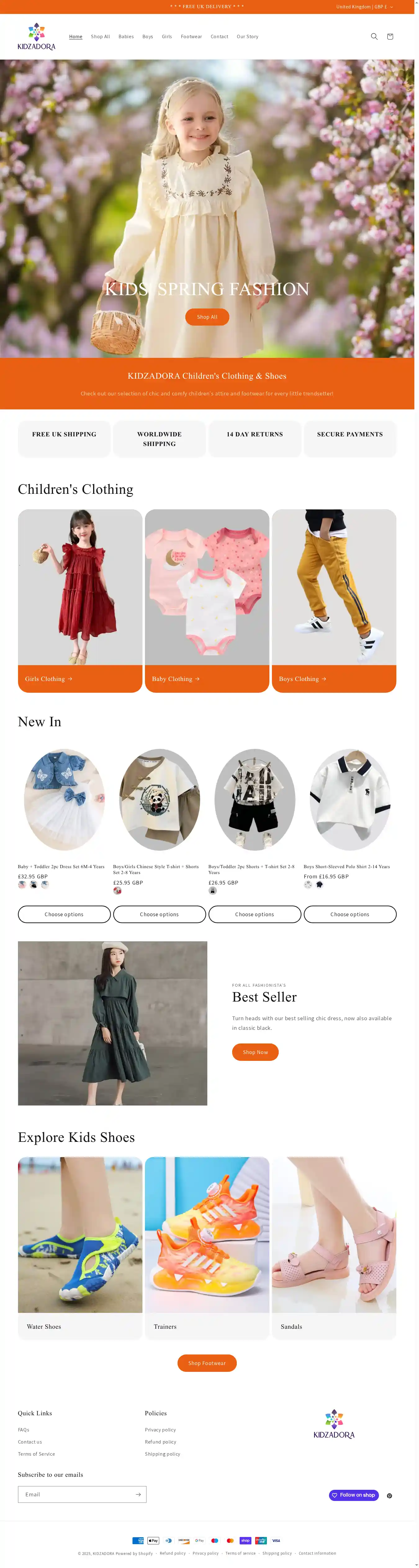Select the black swatch under Polo Shirt

319,885
